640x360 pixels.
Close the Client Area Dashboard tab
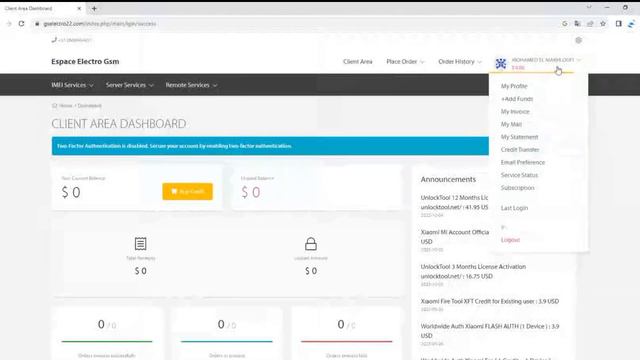click(x=79, y=8)
